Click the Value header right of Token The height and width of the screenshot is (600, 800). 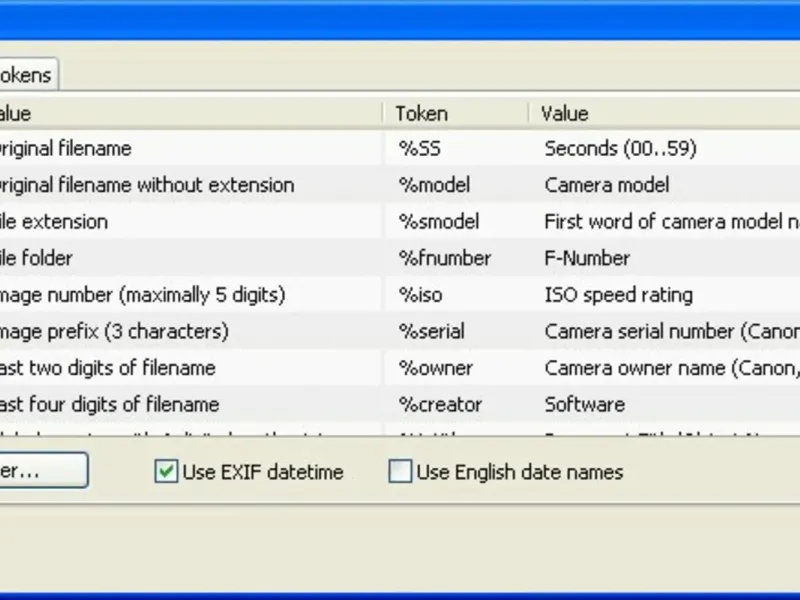tap(565, 113)
